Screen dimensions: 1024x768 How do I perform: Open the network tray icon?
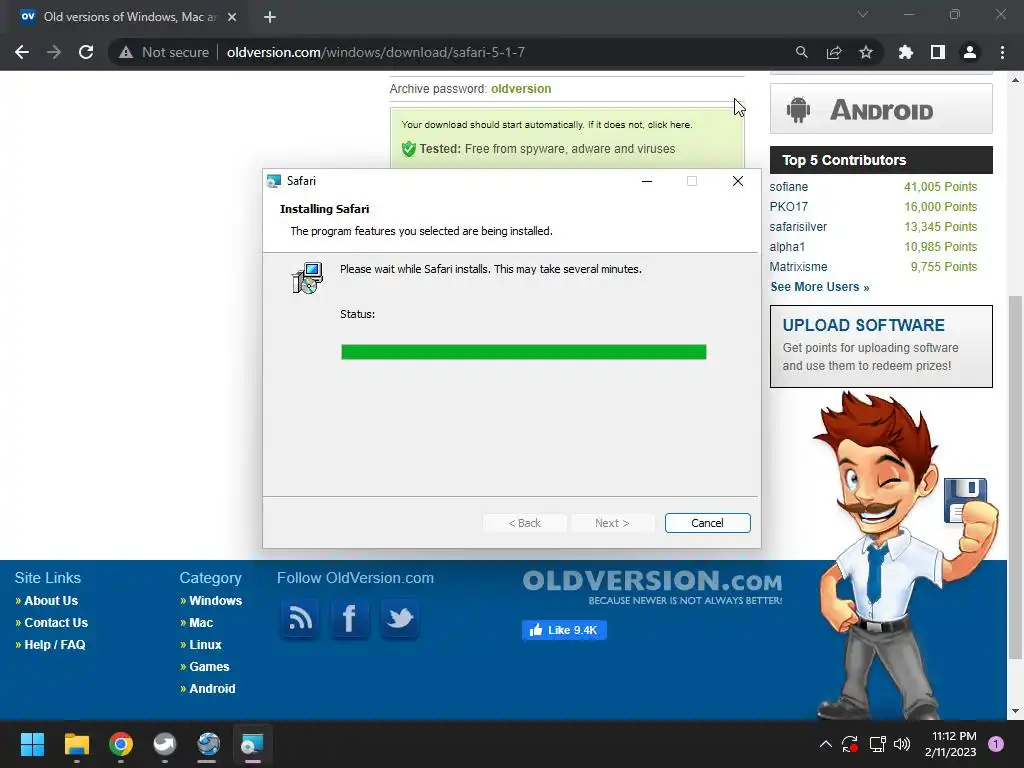point(877,744)
